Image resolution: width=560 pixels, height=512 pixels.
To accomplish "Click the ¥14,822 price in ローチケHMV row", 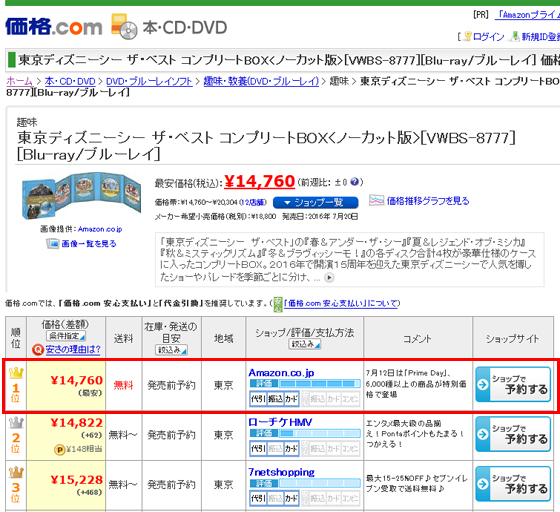I will [x=76, y=423].
